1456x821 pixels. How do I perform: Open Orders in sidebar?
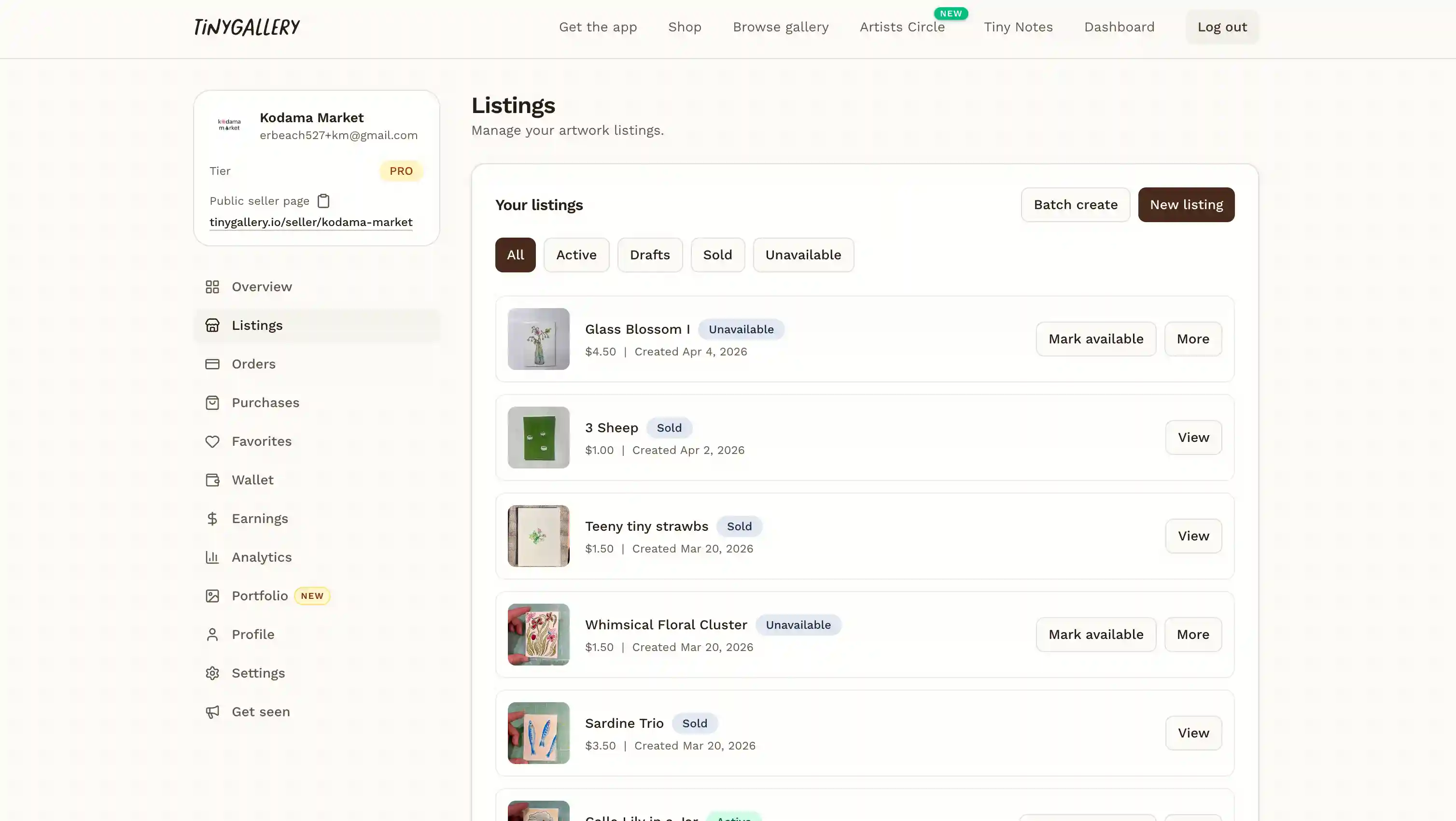[317, 364]
